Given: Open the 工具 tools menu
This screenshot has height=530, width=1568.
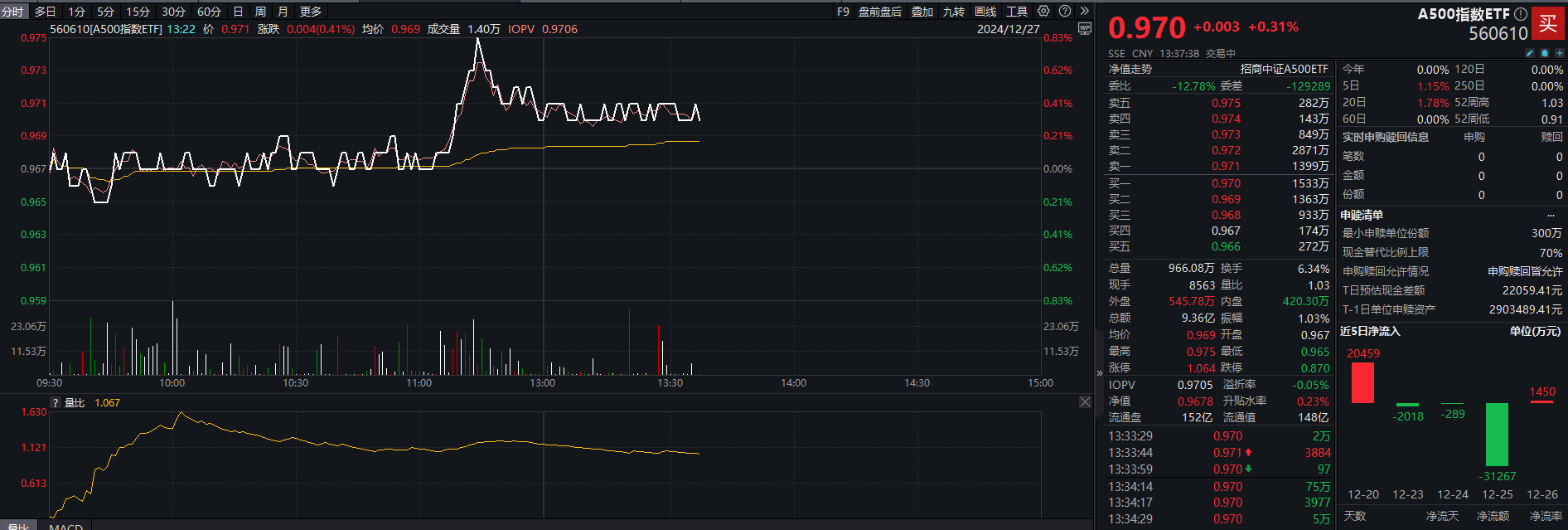Looking at the screenshot, I should pyautogui.click(x=1016, y=12).
